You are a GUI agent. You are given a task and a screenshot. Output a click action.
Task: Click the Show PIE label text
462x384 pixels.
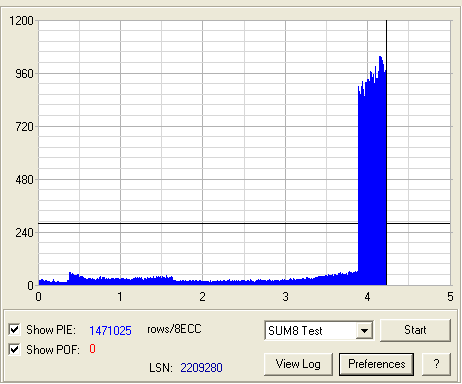coord(51,330)
